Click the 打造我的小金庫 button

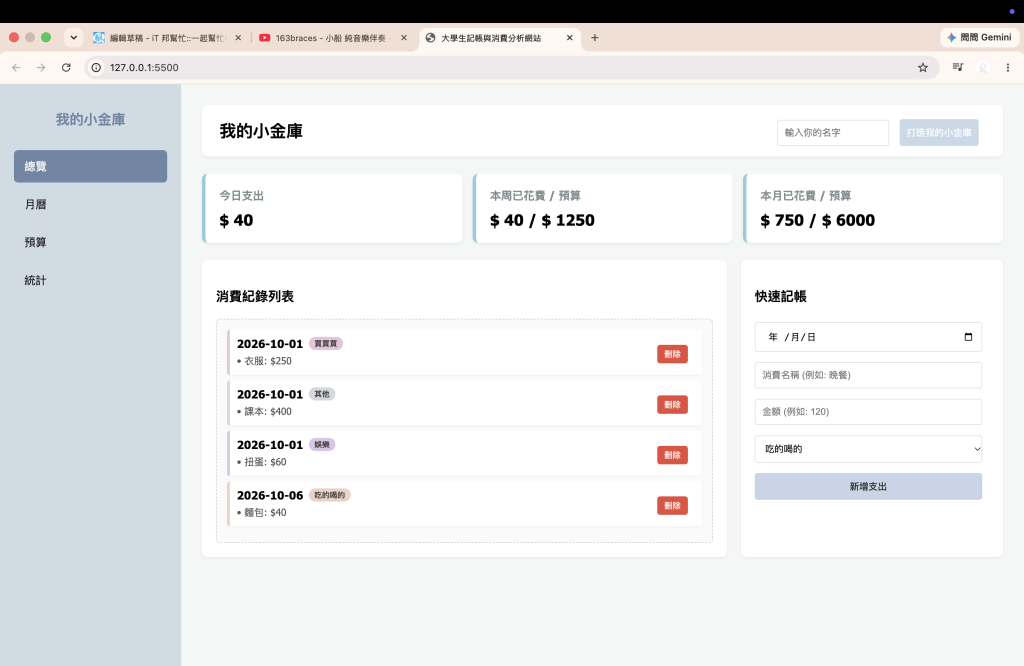coord(938,133)
